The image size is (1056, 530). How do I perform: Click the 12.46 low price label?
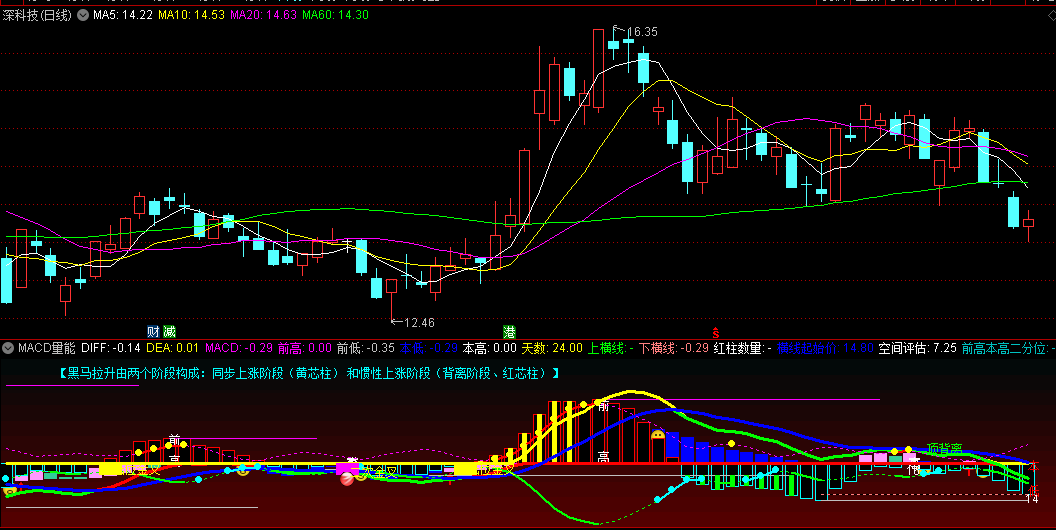tap(419, 323)
